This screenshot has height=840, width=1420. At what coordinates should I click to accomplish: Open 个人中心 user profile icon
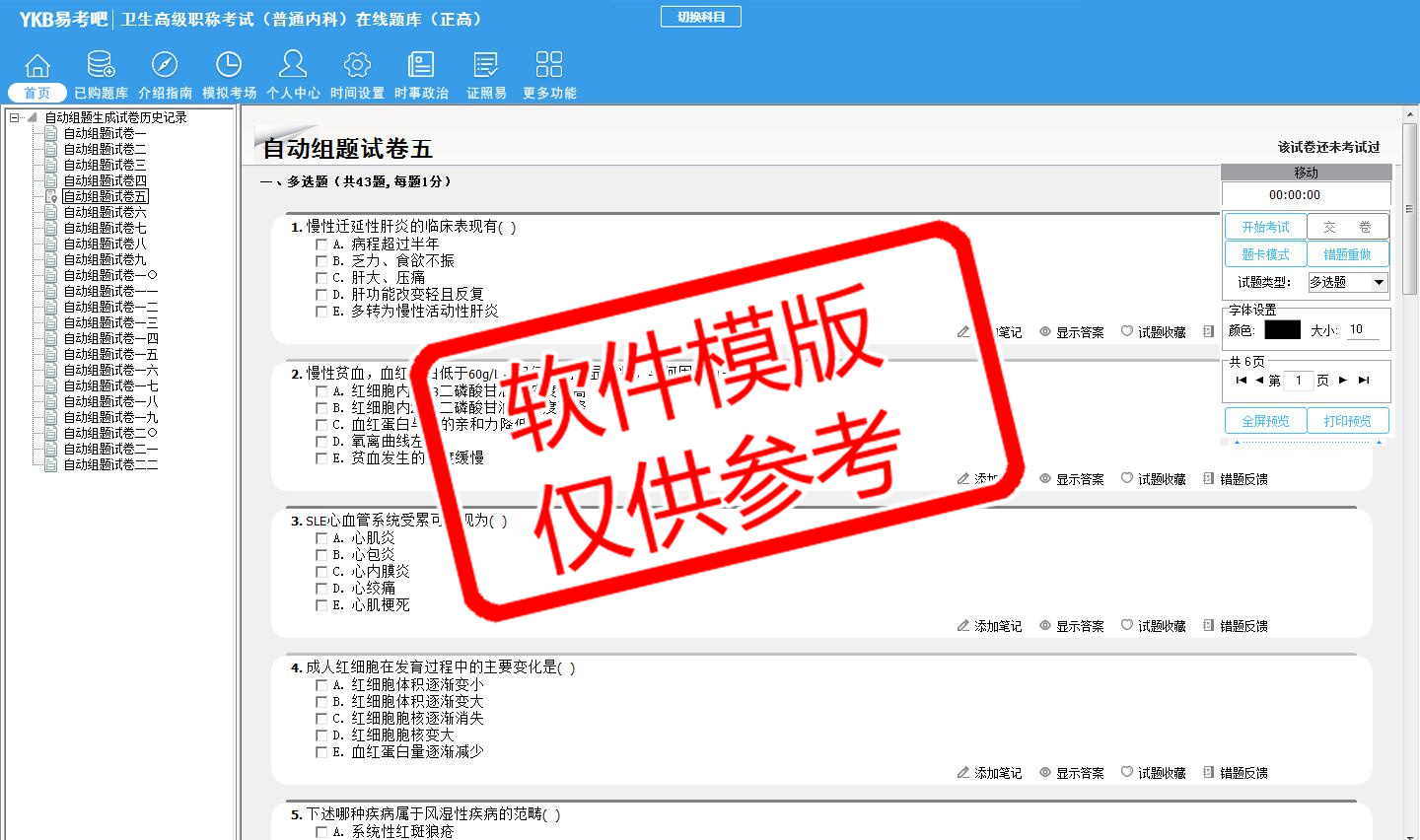(x=293, y=65)
